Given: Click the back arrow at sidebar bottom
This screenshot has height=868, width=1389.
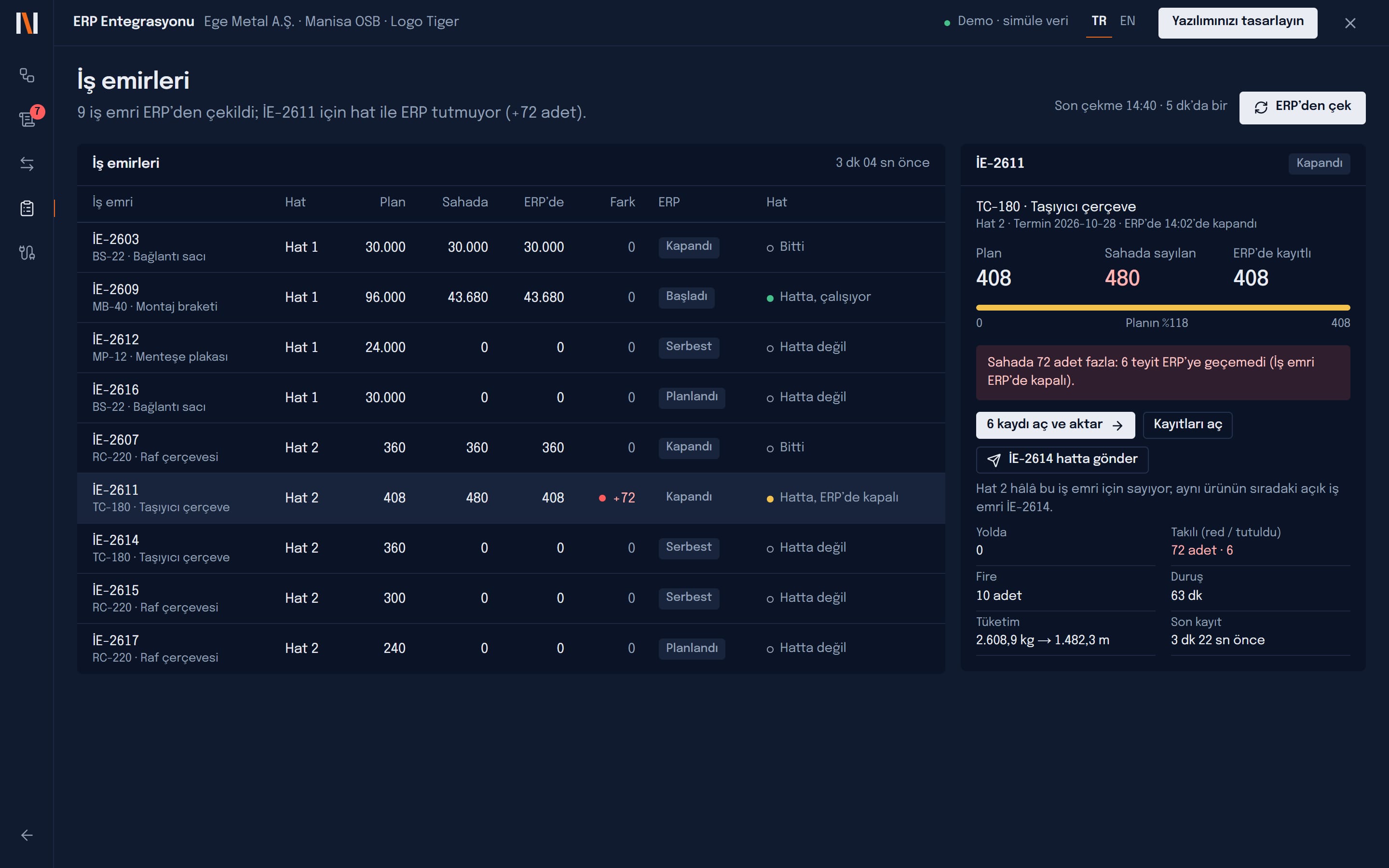Looking at the screenshot, I should 27,835.
